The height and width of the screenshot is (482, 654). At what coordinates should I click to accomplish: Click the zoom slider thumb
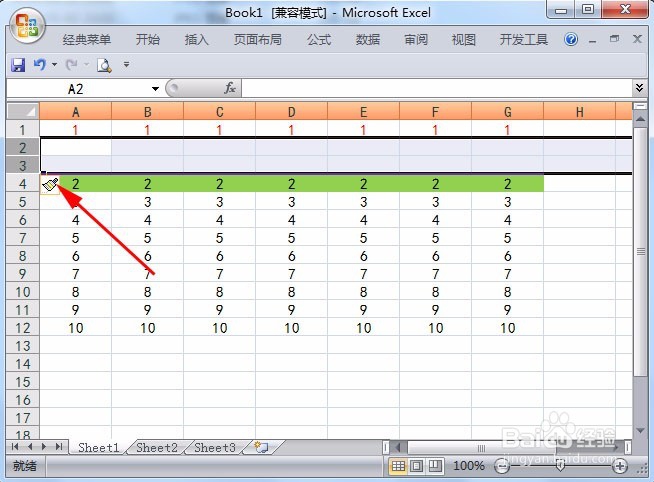click(561, 465)
